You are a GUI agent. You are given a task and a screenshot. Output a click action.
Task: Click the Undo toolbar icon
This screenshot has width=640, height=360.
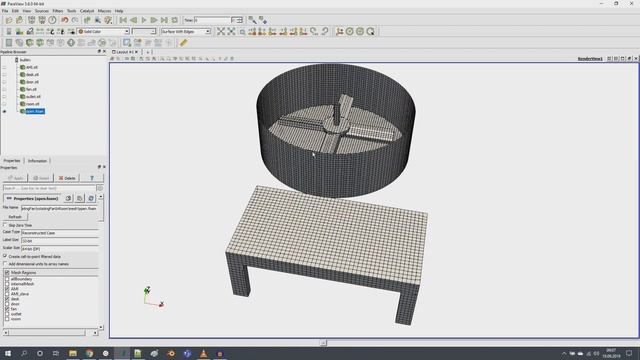(64, 20)
